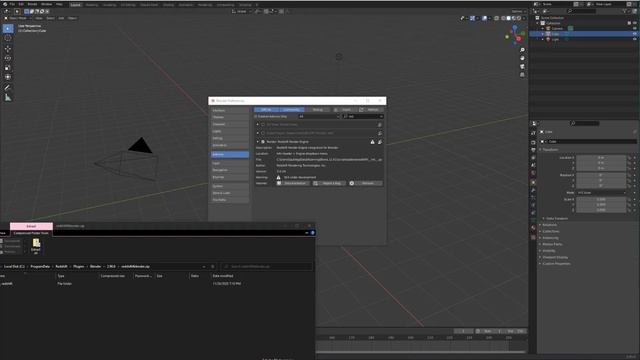Open the Modifier properties wrench tab icon
The image size is (640, 360).
click(x=533, y=190)
